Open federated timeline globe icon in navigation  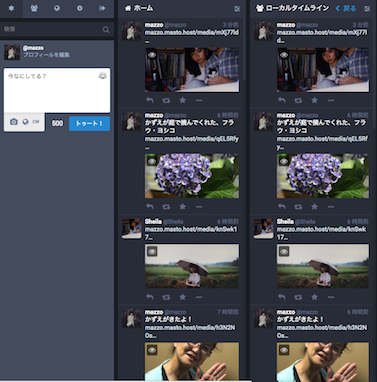(x=57, y=8)
